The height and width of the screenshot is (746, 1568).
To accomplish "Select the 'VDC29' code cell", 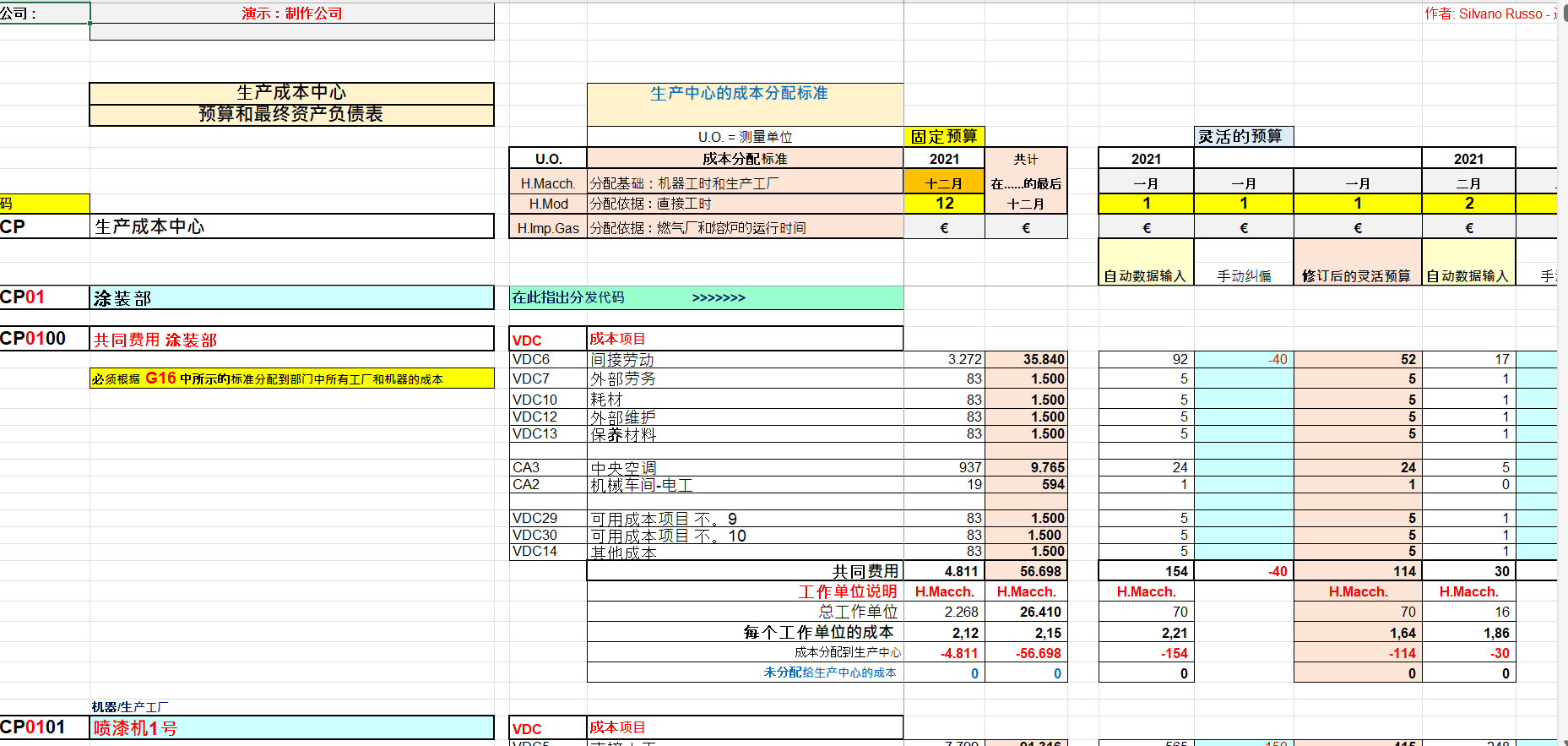I will click(x=548, y=518).
